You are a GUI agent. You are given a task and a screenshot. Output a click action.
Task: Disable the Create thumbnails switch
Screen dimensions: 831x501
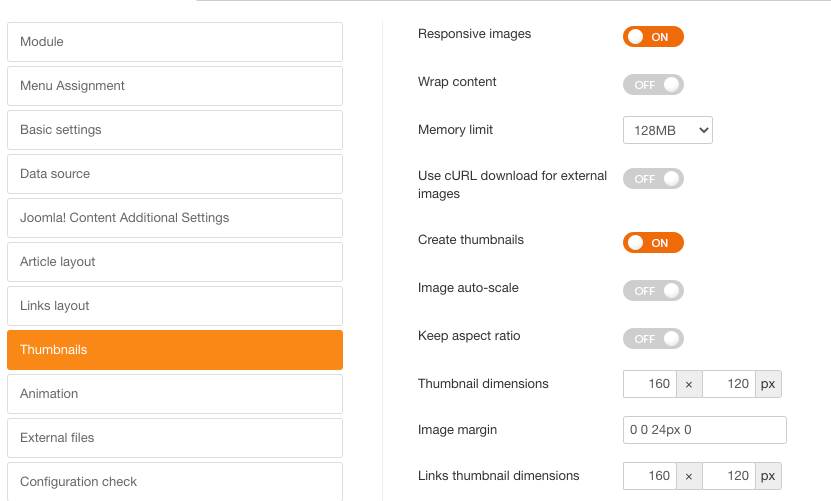pos(653,243)
